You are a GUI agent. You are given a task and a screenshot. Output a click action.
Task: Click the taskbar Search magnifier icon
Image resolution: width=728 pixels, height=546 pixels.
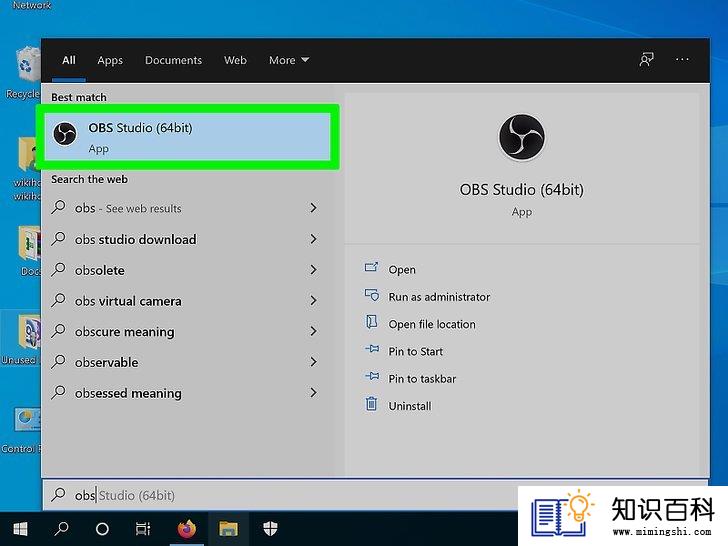pyautogui.click(x=61, y=529)
